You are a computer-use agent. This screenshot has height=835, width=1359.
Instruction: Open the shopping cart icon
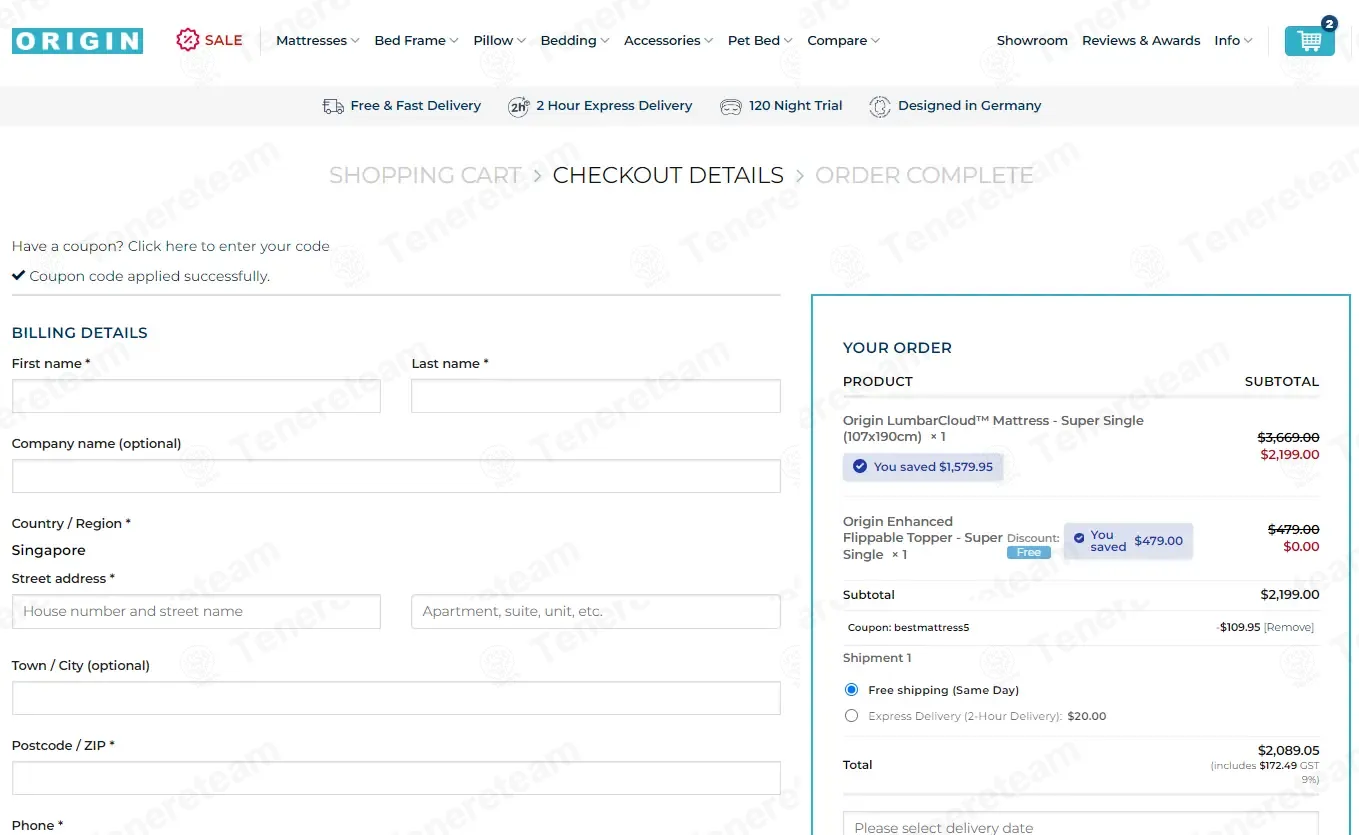tap(1309, 41)
